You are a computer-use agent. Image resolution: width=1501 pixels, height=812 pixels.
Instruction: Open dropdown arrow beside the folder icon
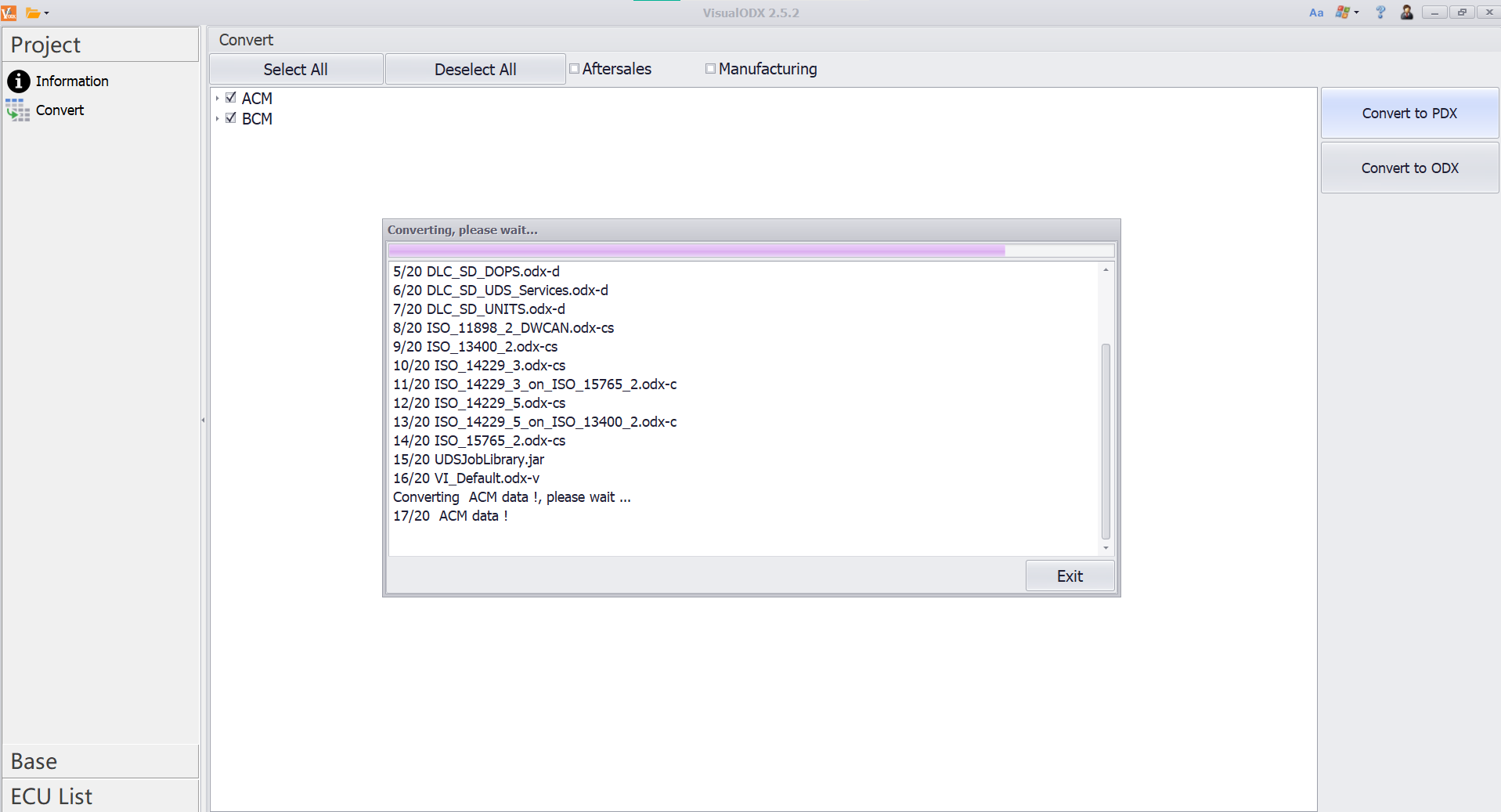tap(47, 13)
